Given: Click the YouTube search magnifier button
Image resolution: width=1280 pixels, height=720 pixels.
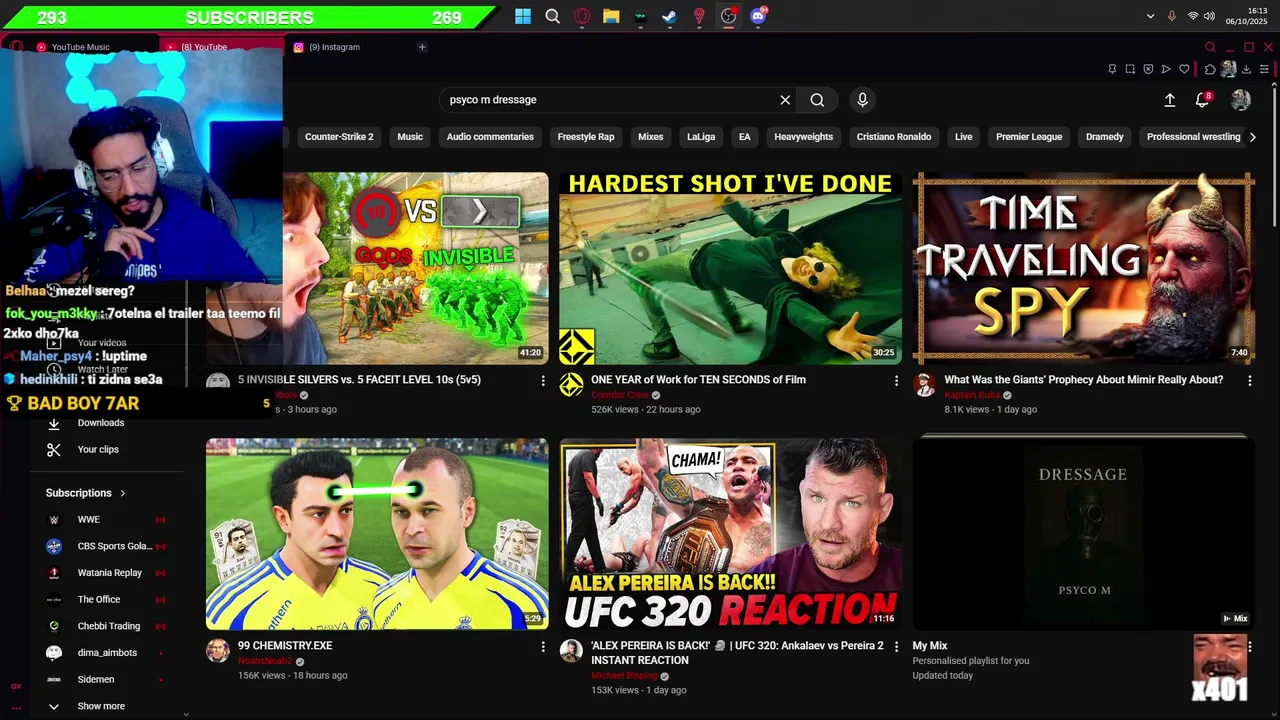Looking at the screenshot, I should pyautogui.click(x=817, y=100).
